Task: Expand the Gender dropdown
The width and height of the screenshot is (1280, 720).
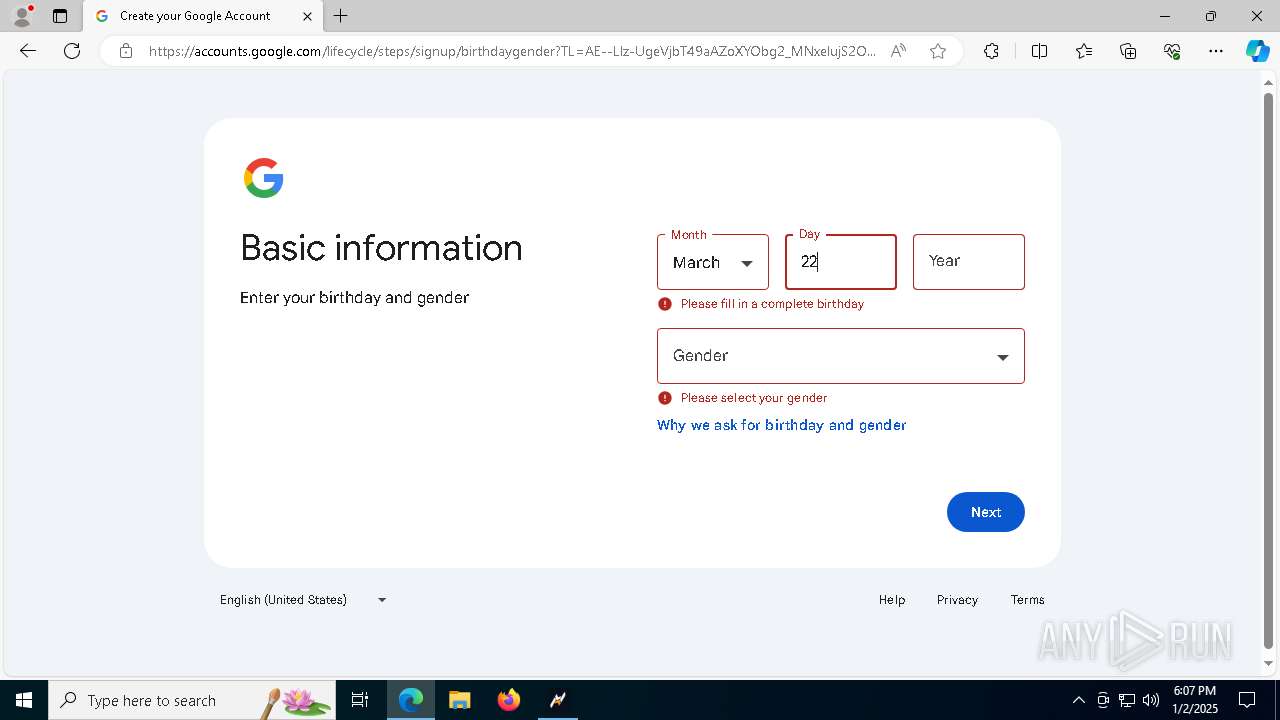Action: 841,356
